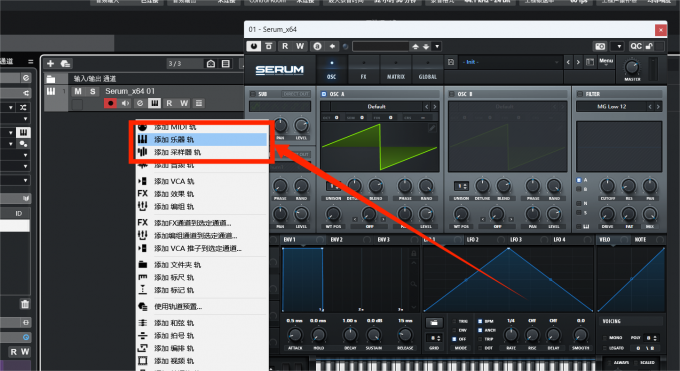Click the record enable button on Serum_x64 01
This screenshot has width=680, height=371.
[110, 103]
